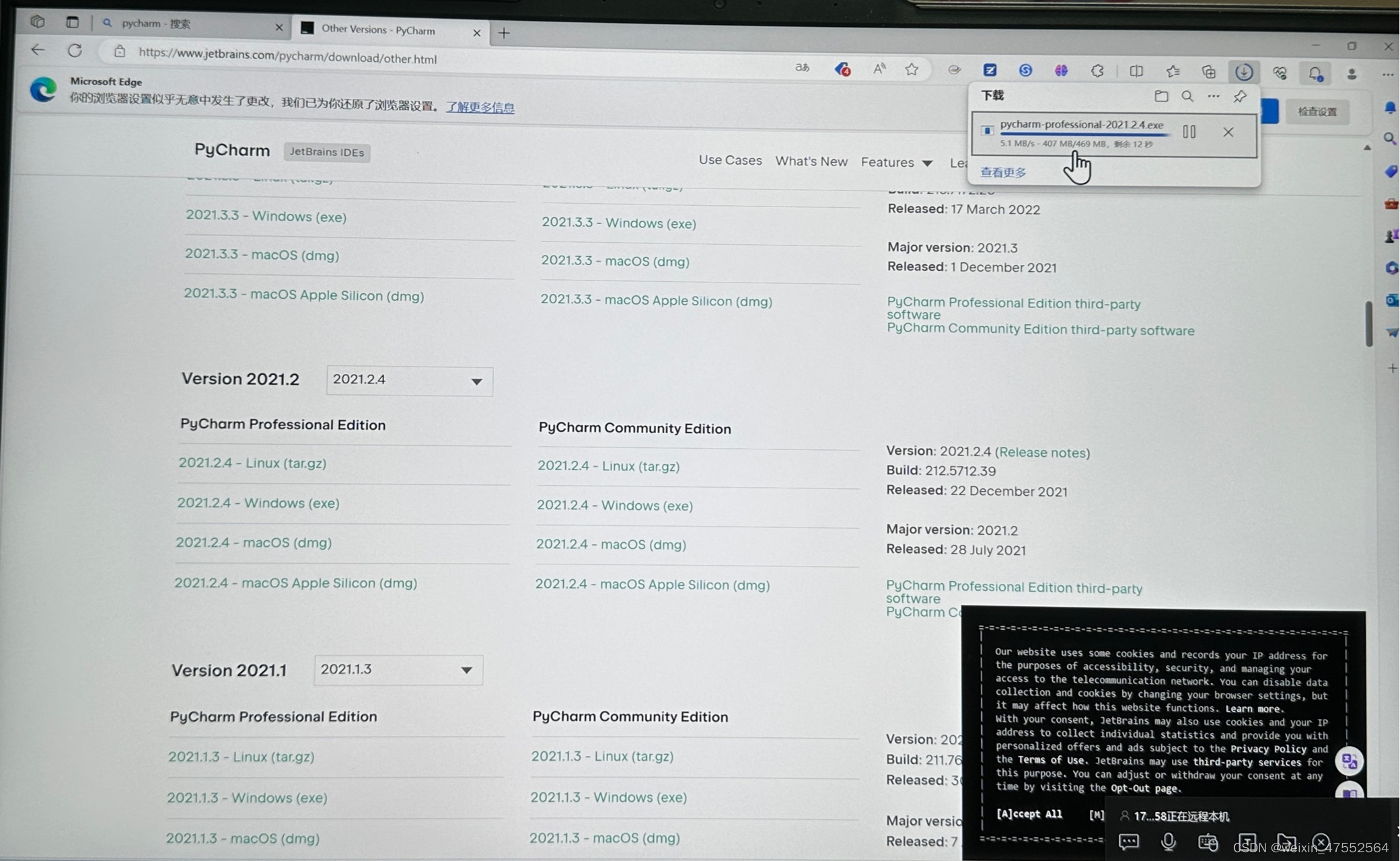Click 查看更多 in downloads panel
The image size is (1400, 861).
click(x=1003, y=172)
